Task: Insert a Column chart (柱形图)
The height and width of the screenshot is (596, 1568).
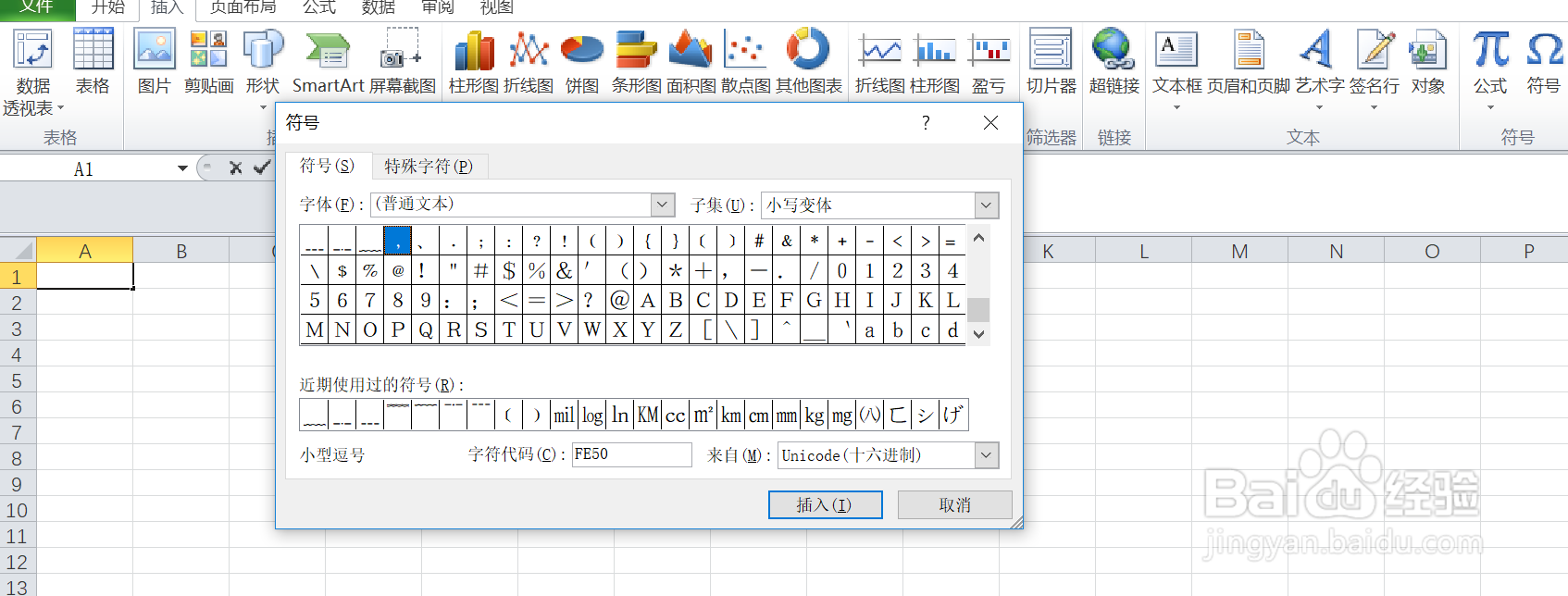Action: pos(474,62)
